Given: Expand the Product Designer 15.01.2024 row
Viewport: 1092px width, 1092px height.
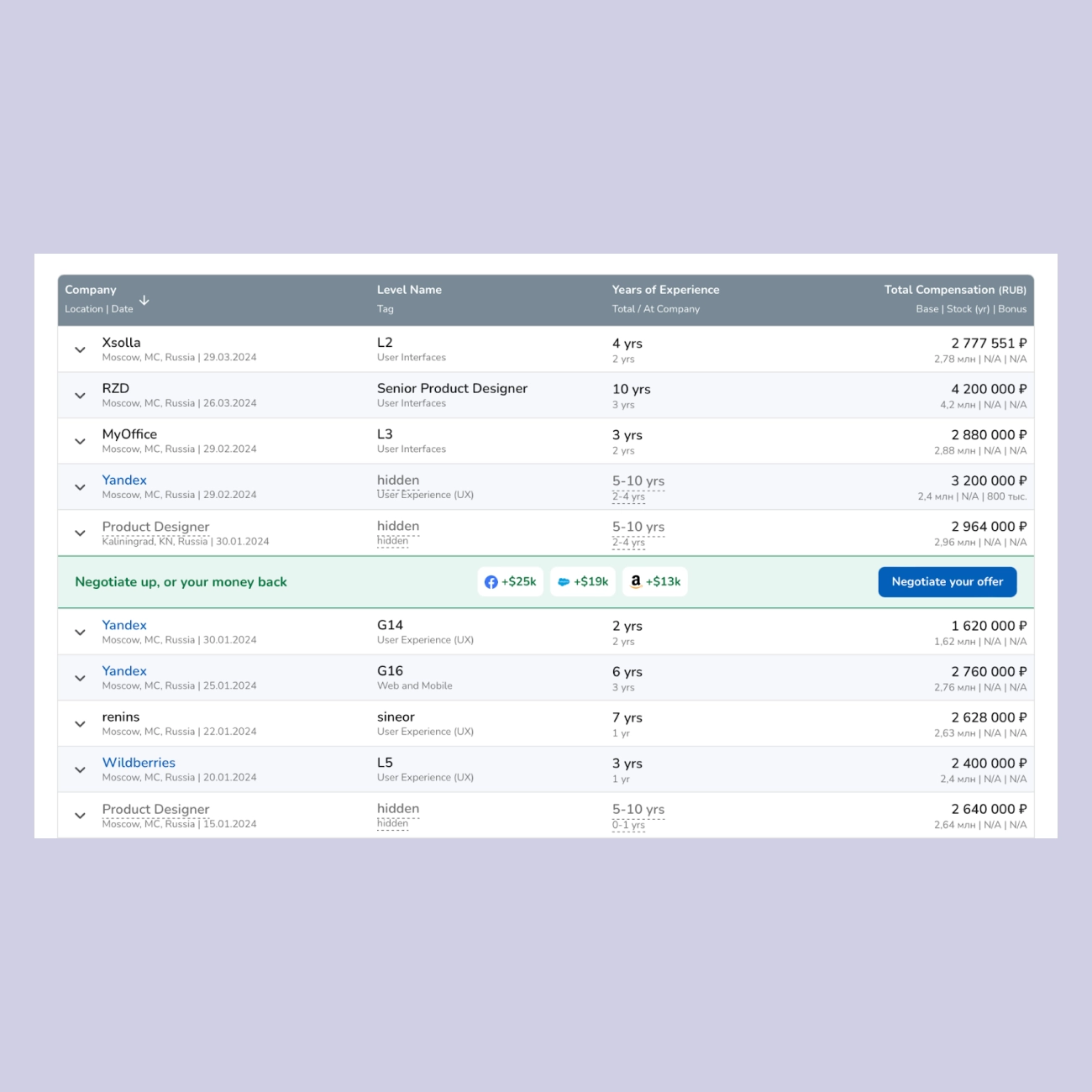Looking at the screenshot, I should click(80, 816).
